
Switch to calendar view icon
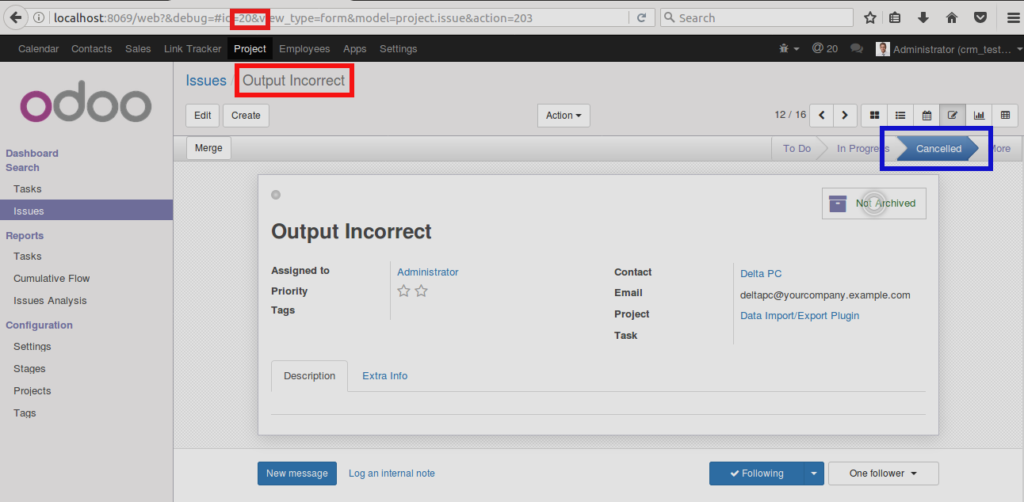927,115
